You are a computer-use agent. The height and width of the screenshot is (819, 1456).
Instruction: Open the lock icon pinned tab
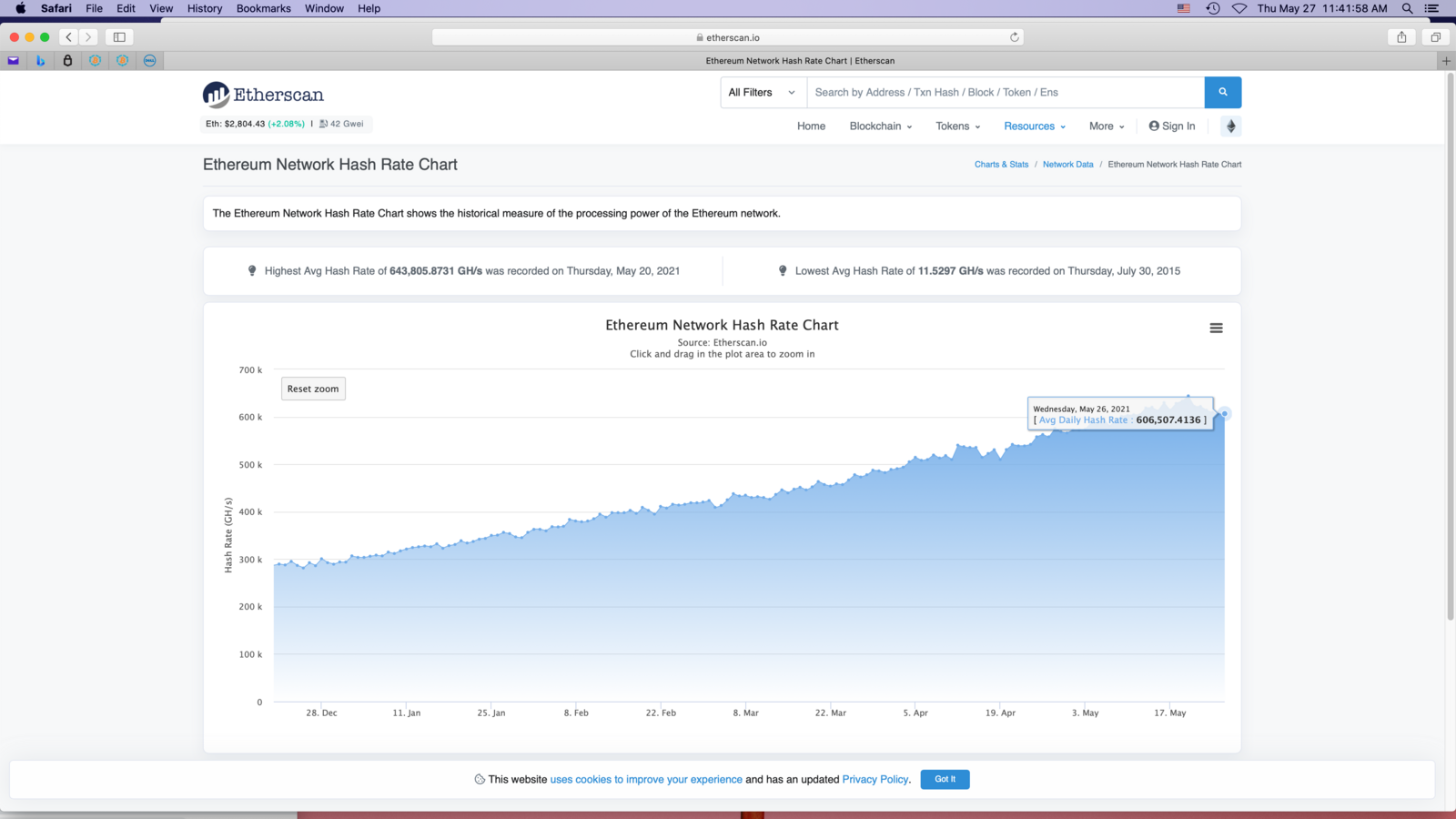67,61
